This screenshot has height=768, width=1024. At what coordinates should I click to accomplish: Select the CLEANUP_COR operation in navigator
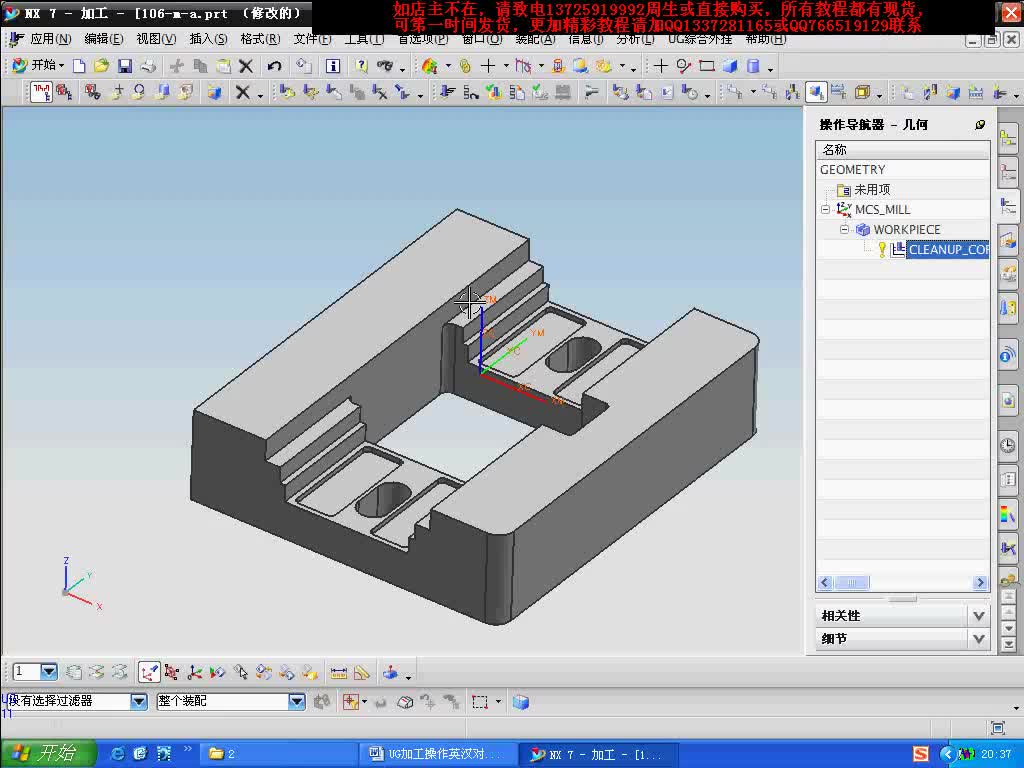[x=948, y=249]
